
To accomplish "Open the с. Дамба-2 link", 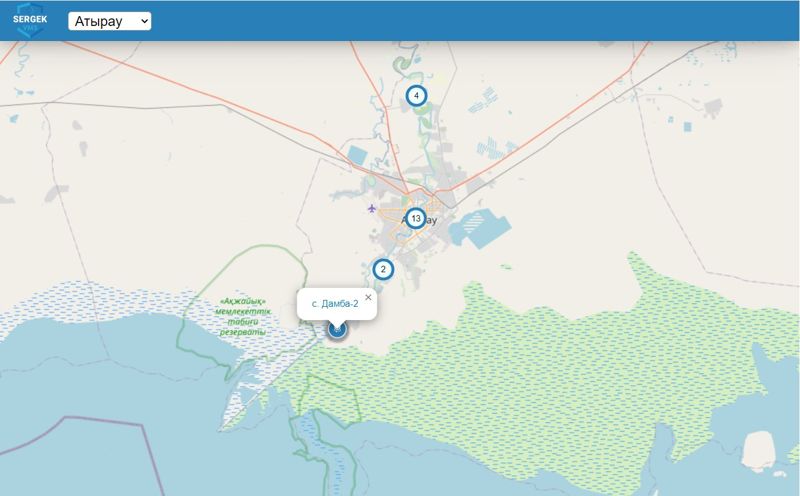I will pos(335,304).
